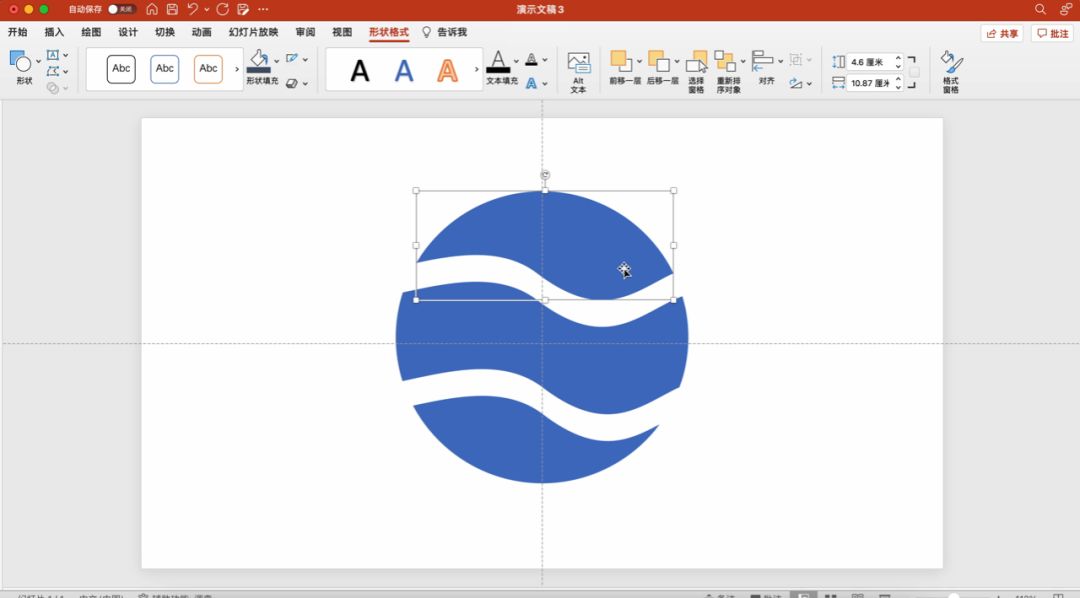Click the 告诉我 lightbulb search
Image resolution: width=1080 pixels, height=598 pixels.
click(444, 32)
